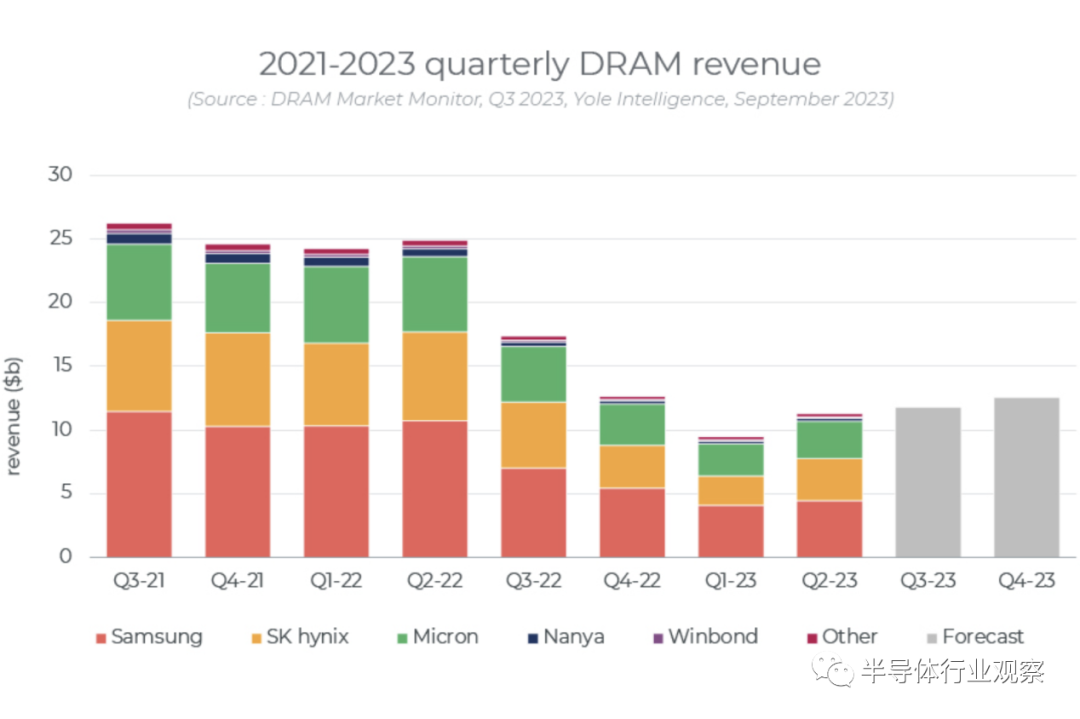This screenshot has height=719, width=1080.
Task: Click the gray Forecast legend swatch
Action: coord(931,638)
